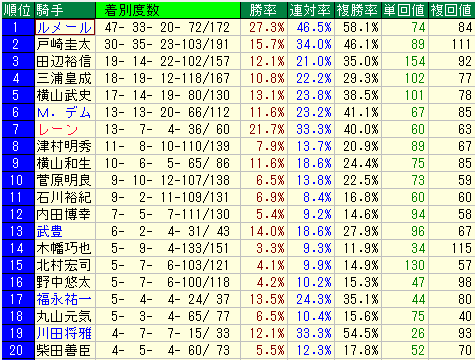The width and height of the screenshot is (475, 360).
Task: Click the 単回値 column header
Action: pyautogui.click(x=405, y=10)
